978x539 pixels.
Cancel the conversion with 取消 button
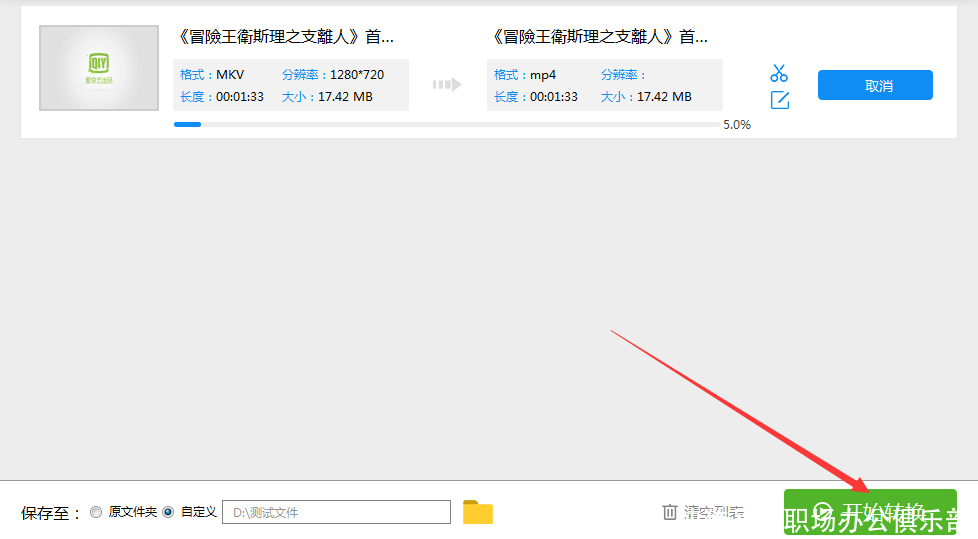[875, 85]
